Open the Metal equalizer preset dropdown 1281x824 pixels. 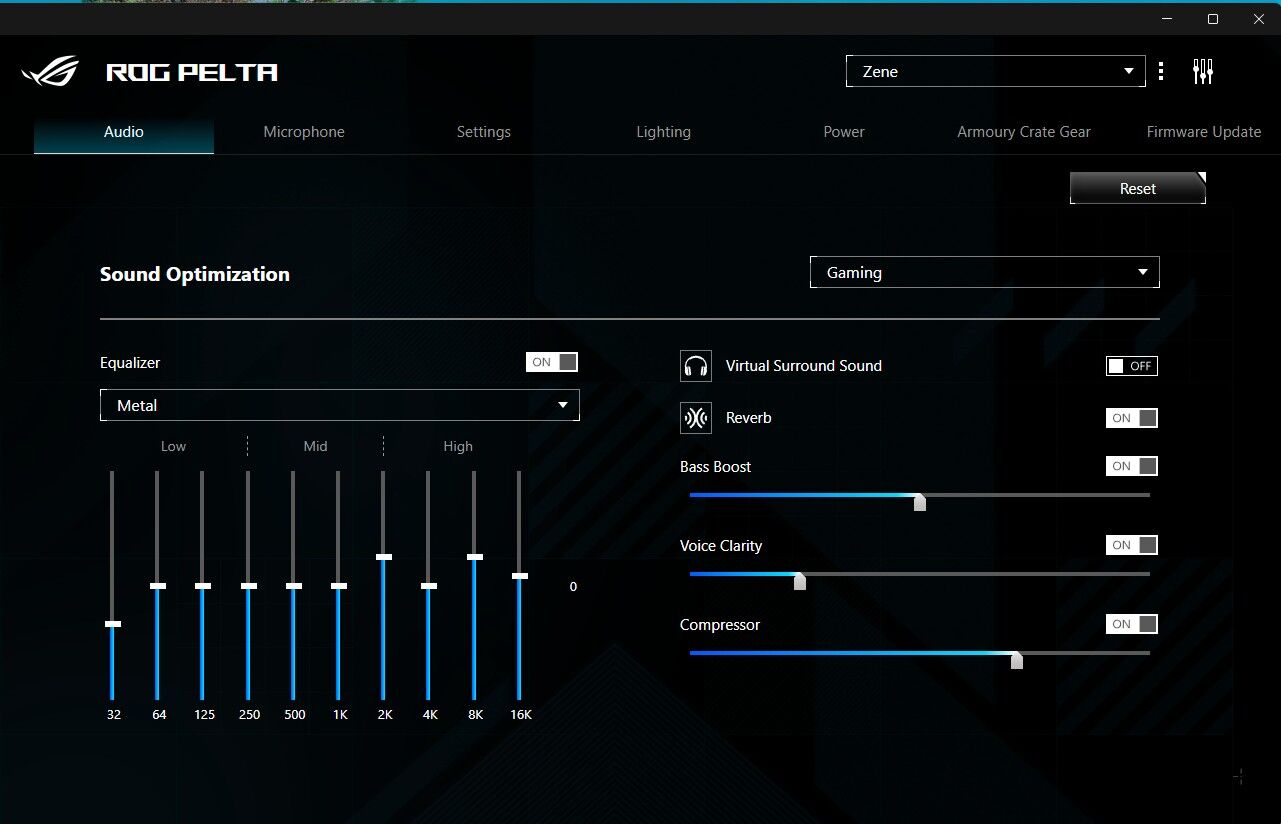pyautogui.click(x=340, y=405)
